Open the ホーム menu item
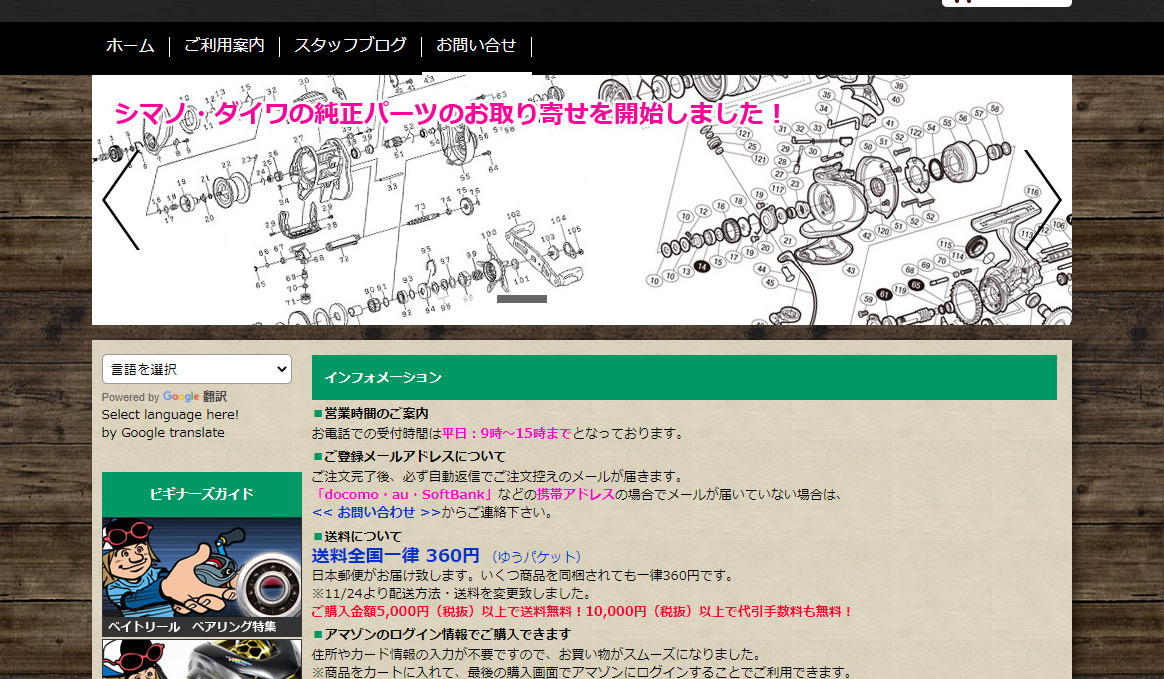The image size is (1164, 679). point(130,46)
